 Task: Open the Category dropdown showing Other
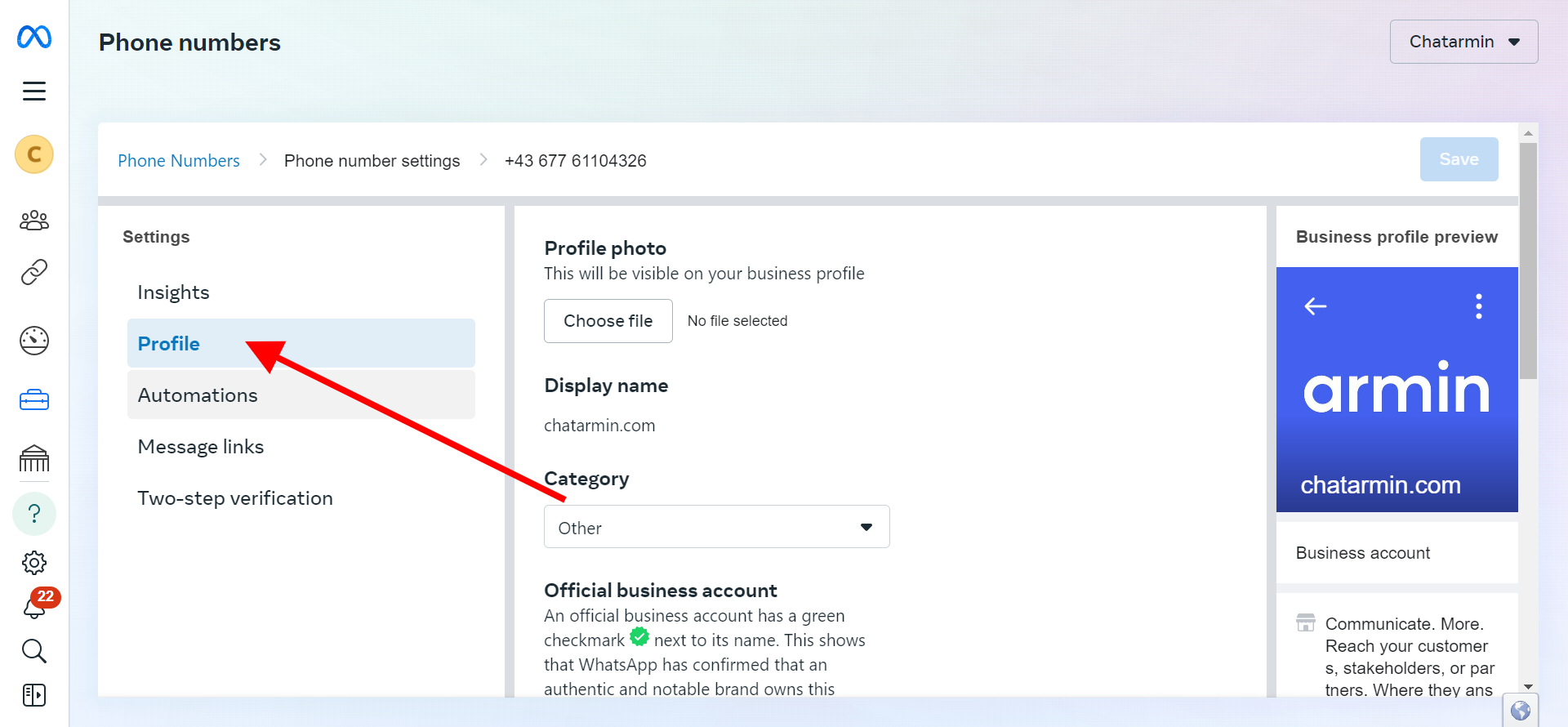coord(716,528)
